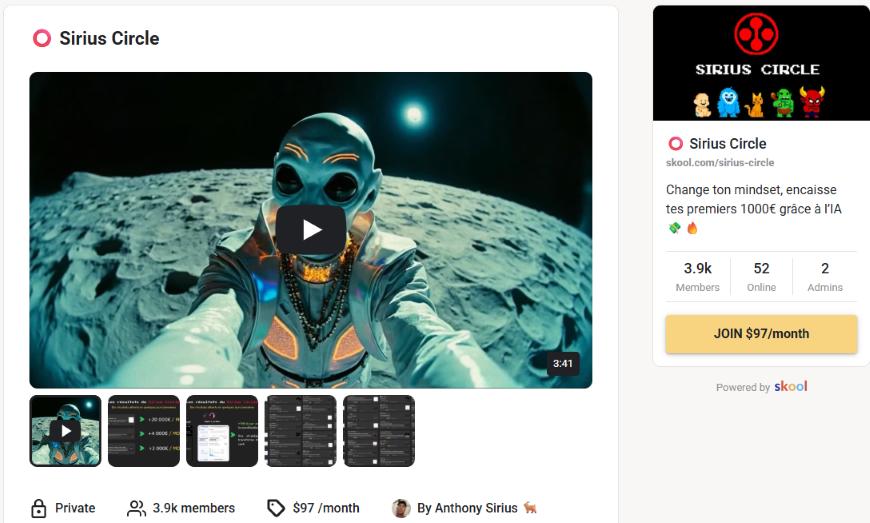Click the red circle icon in the sidebar card
Screen dimensions: 870x523
(x=675, y=144)
